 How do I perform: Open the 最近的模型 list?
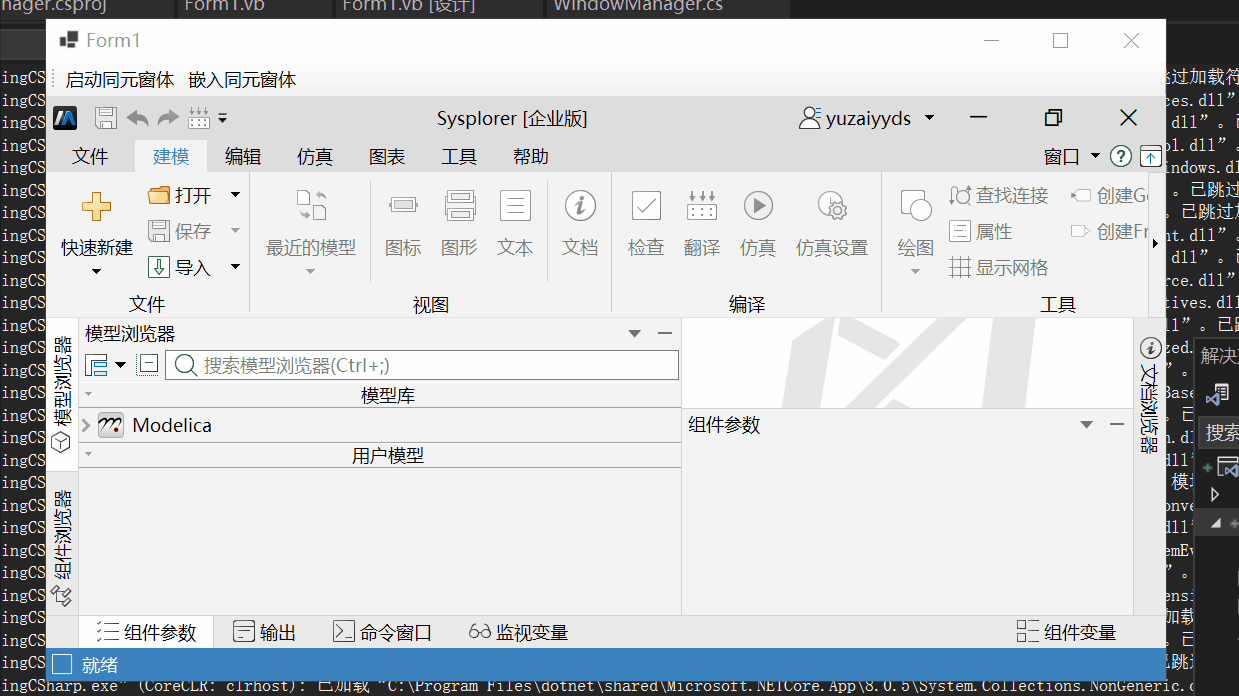point(311,230)
